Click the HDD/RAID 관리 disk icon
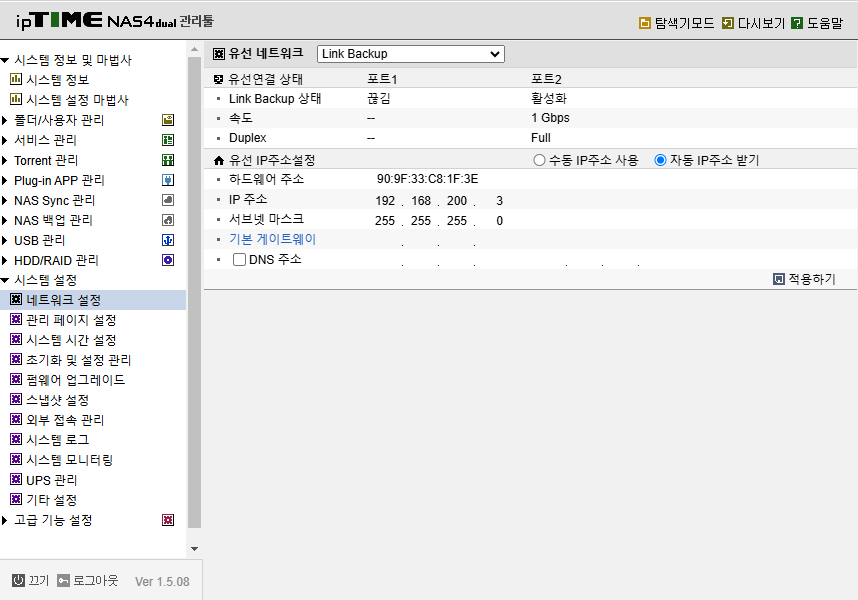Viewport: 858px width, 600px height. pyautogui.click(x=168, y=260)
